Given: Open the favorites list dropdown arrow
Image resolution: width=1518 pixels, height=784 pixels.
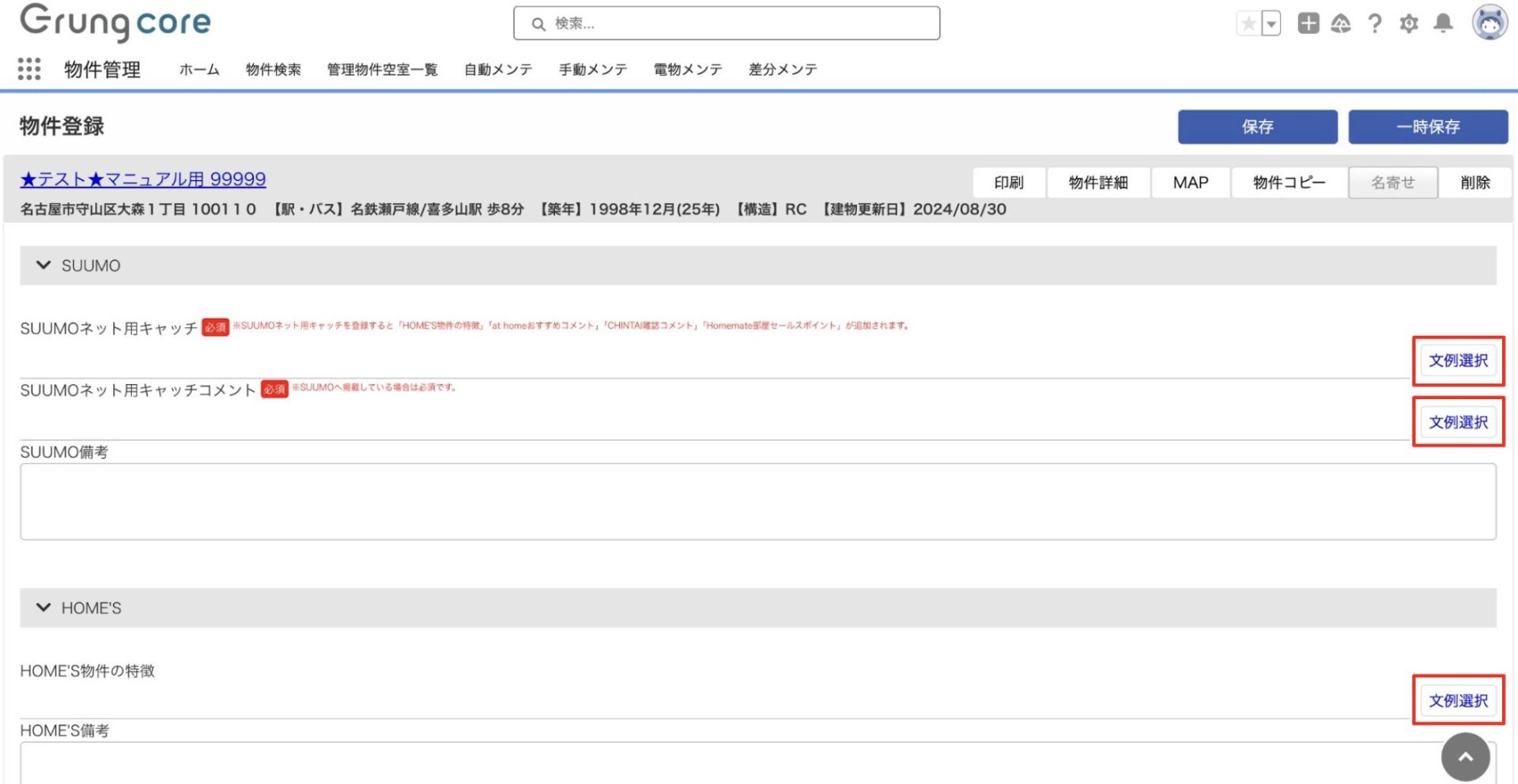Looking at the screenshot, I should (1271, 24).
